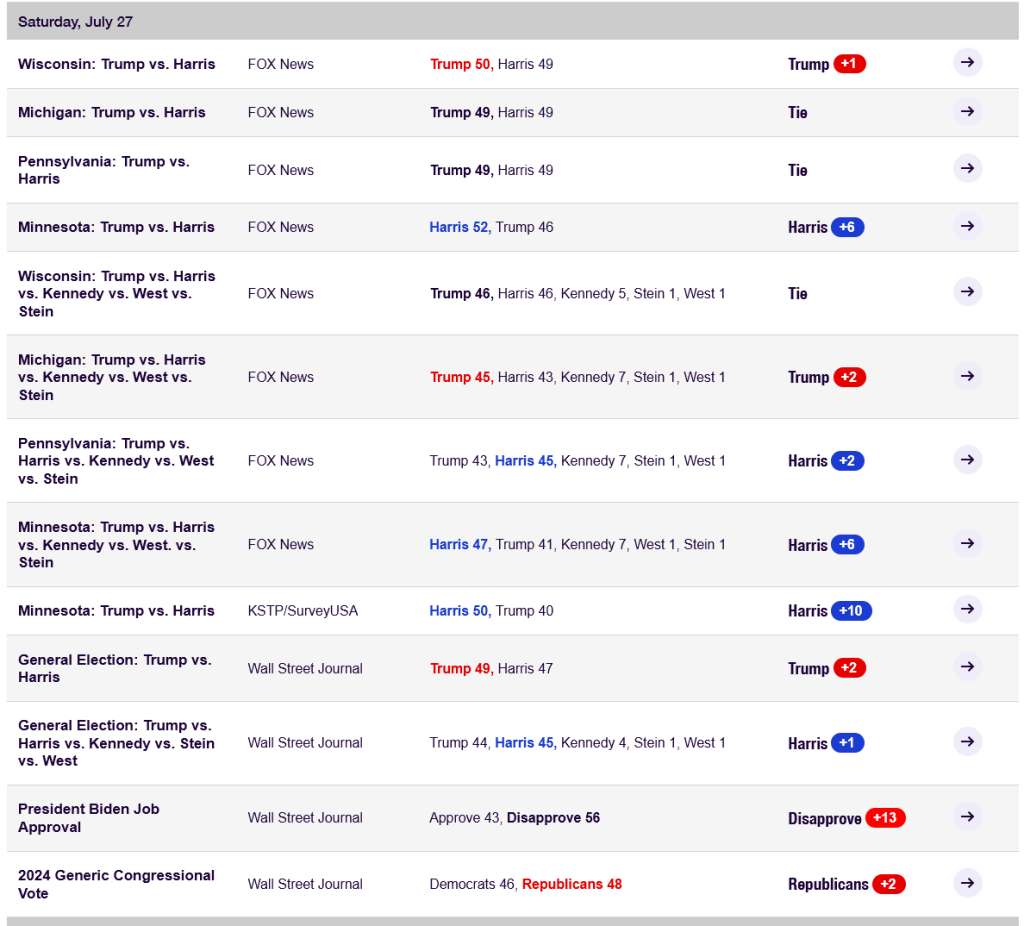The image size is (1024, 926).
Task: Open Michigan Trump vs. Harris vs. Kennedy link
Action: coord(112,377)
